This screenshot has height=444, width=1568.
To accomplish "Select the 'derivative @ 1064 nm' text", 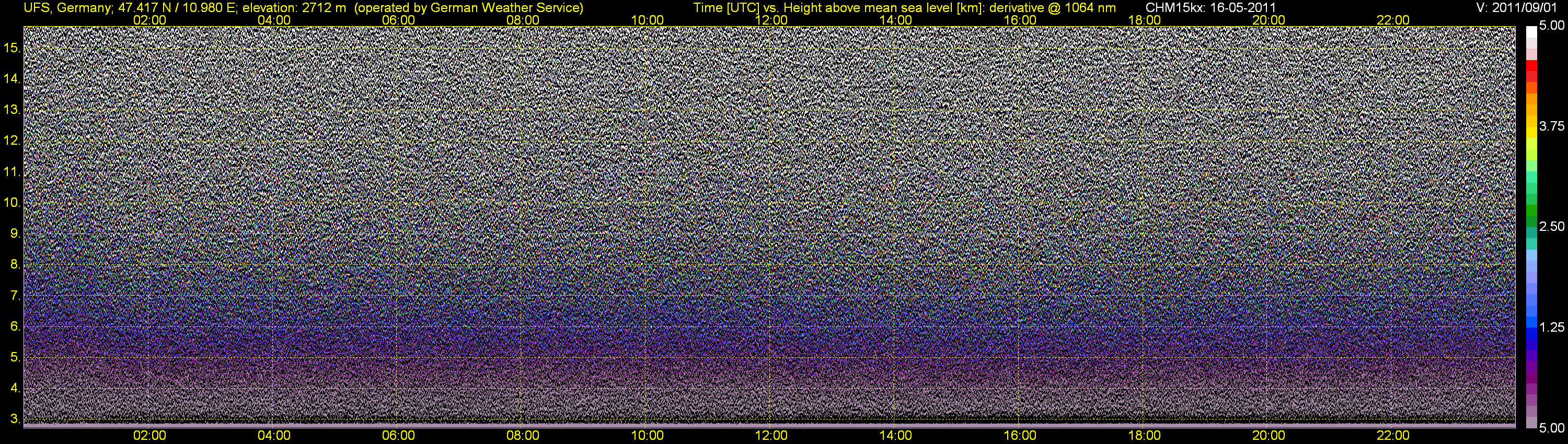I will click(1055, 8).
